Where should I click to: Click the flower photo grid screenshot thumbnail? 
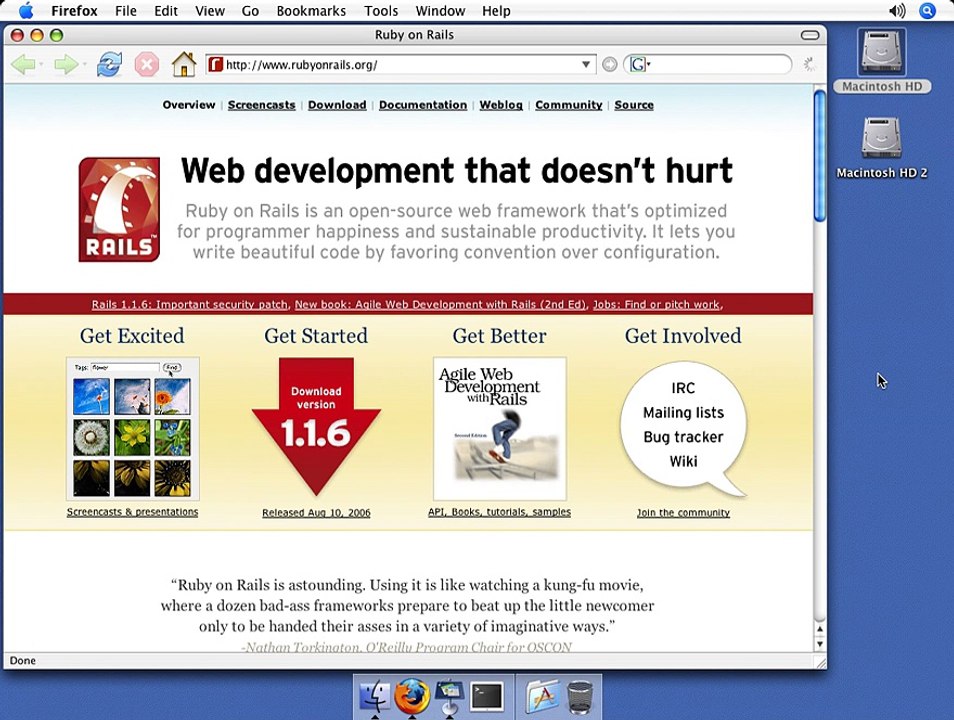(x=133, y=429)
